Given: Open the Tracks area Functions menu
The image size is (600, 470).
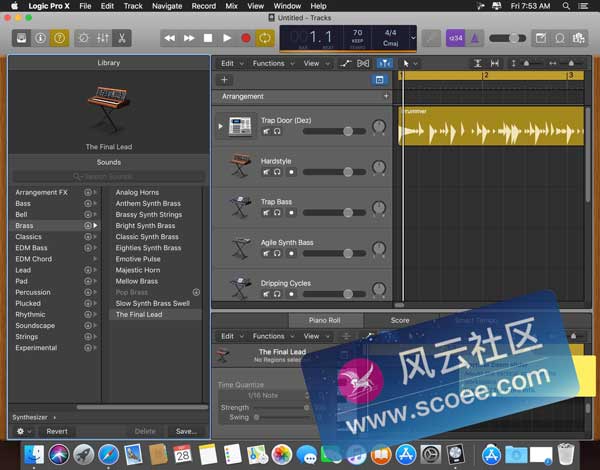Looking at the screenshot, I should pos(273,64).
